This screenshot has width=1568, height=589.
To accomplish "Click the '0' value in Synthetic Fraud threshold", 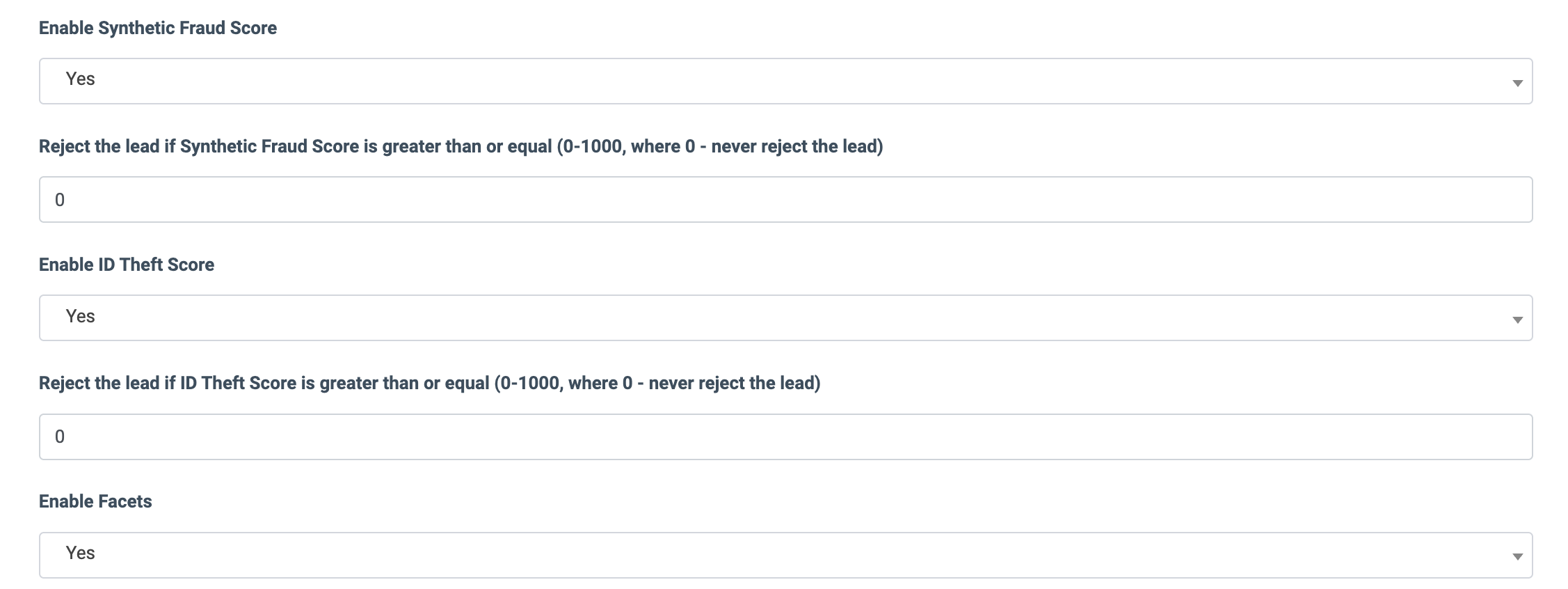I will pyautogui.click(x=60, y=201).
